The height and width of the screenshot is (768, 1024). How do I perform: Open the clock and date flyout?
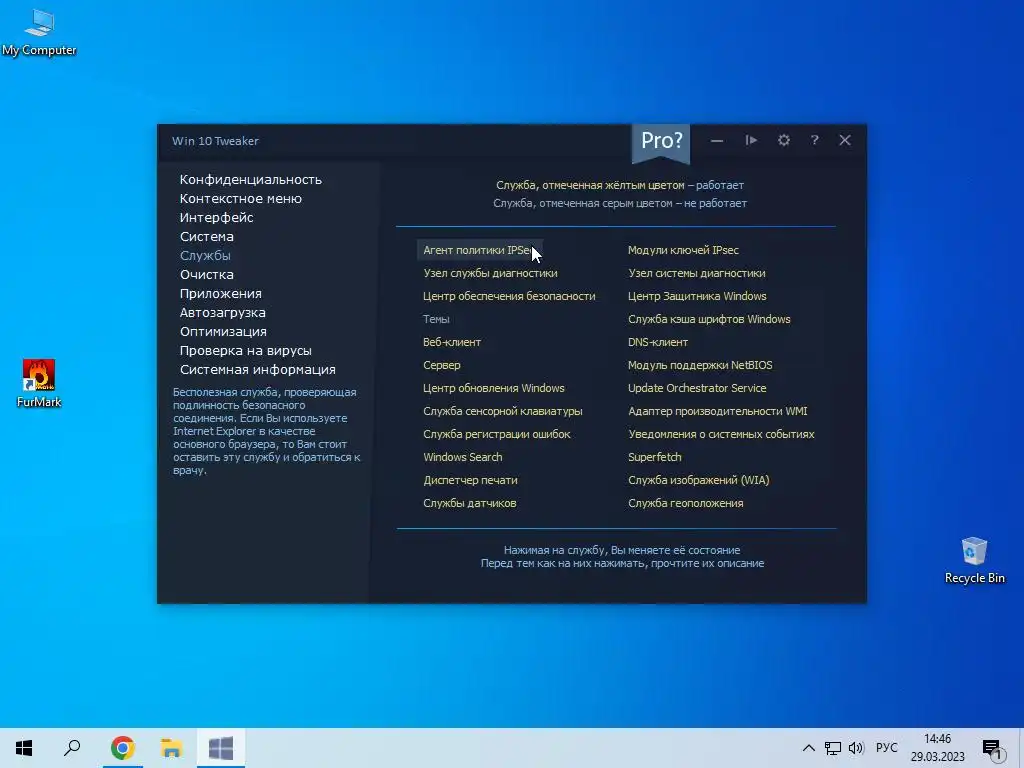point(938,748)
